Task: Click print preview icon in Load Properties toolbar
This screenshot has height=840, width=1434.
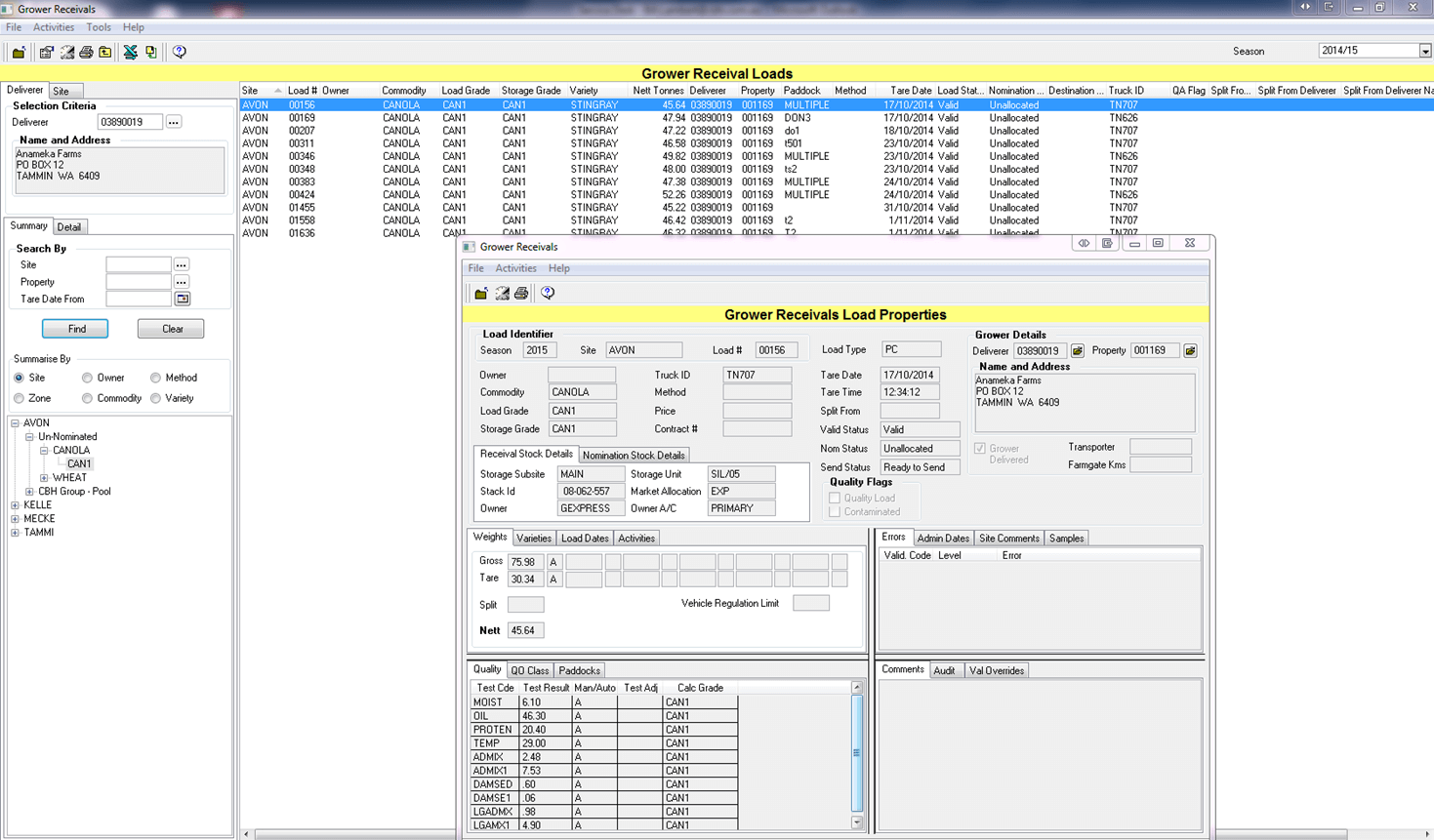Action: point(502,293)
